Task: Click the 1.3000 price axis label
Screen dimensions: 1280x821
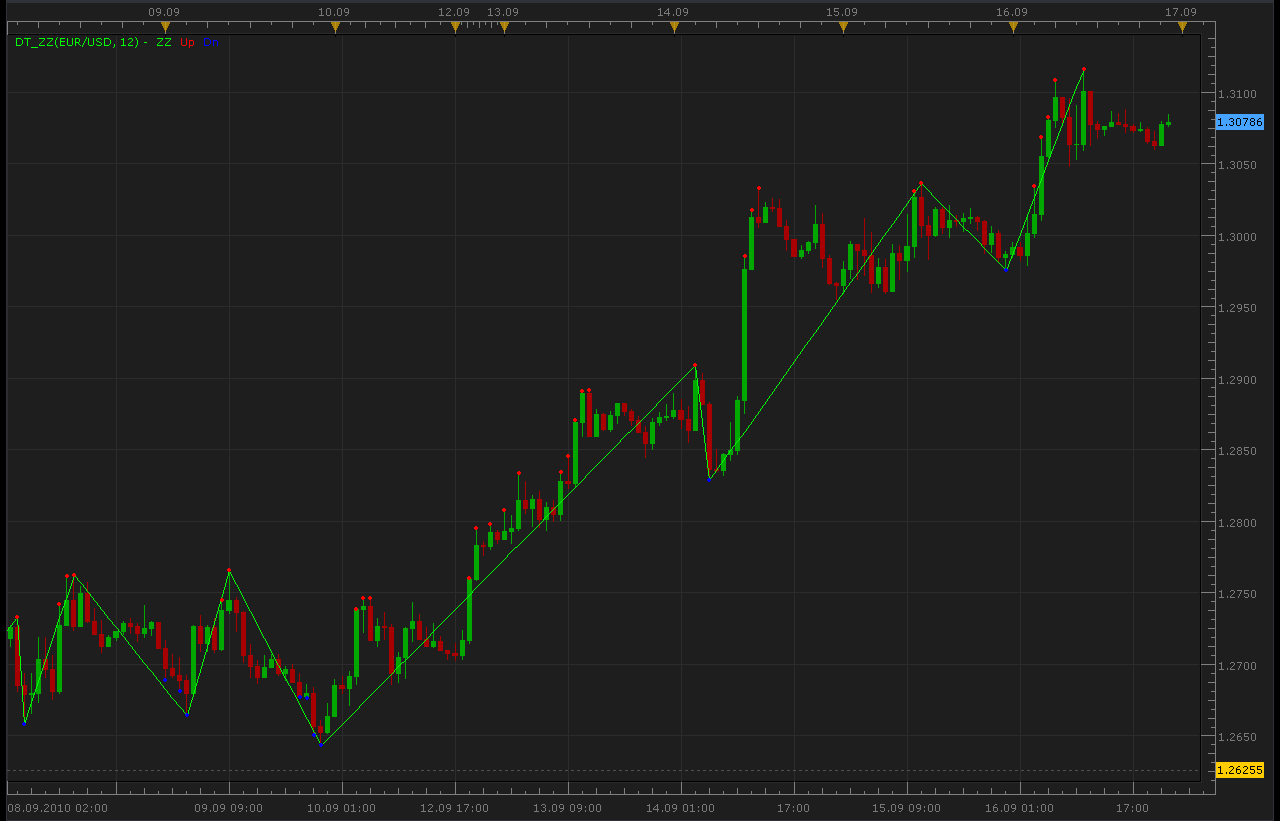Action: point(1236,237)
